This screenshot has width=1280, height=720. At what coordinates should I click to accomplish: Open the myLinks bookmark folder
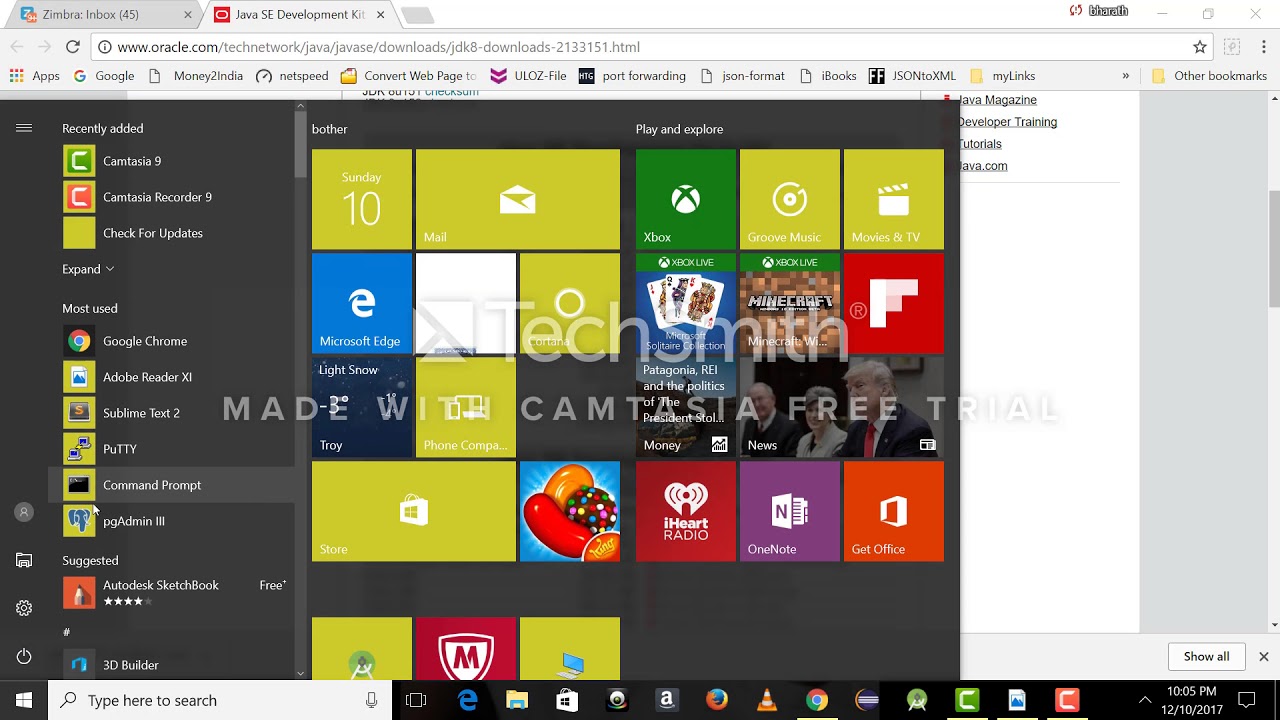1002,76
